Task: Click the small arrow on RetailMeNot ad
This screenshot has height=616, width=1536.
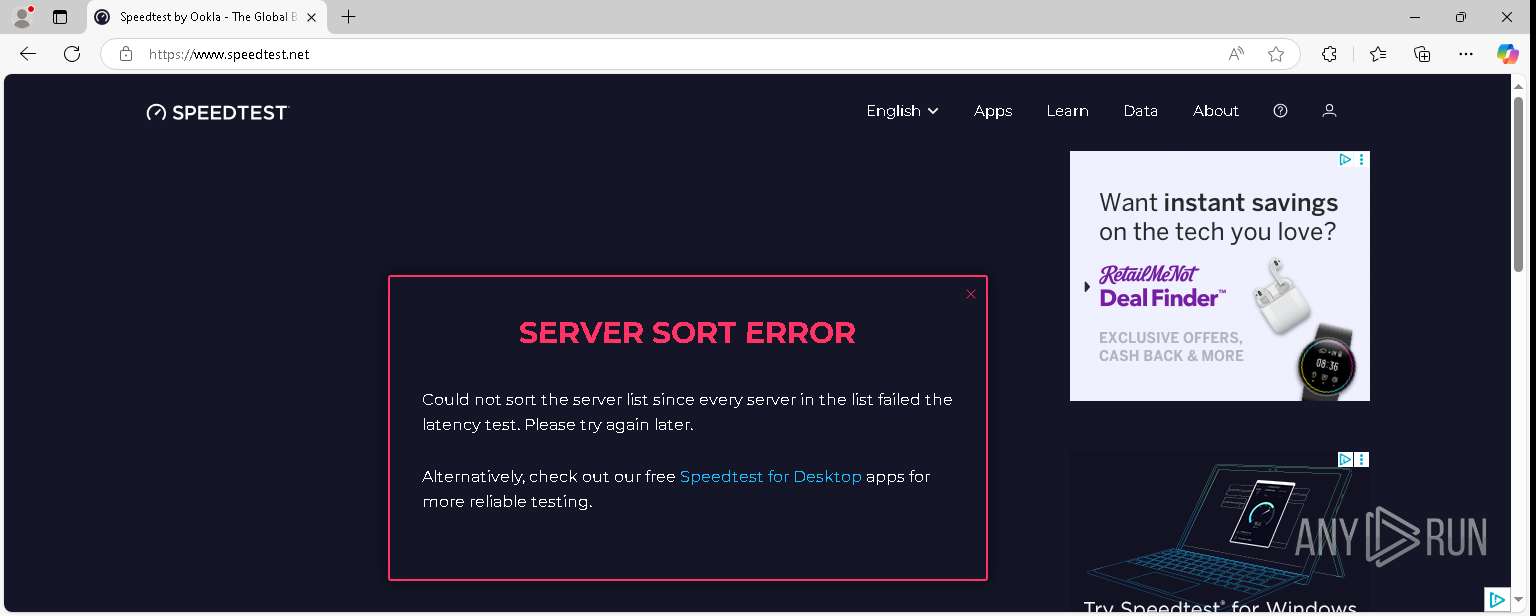Action: (x=1087, y=287)
